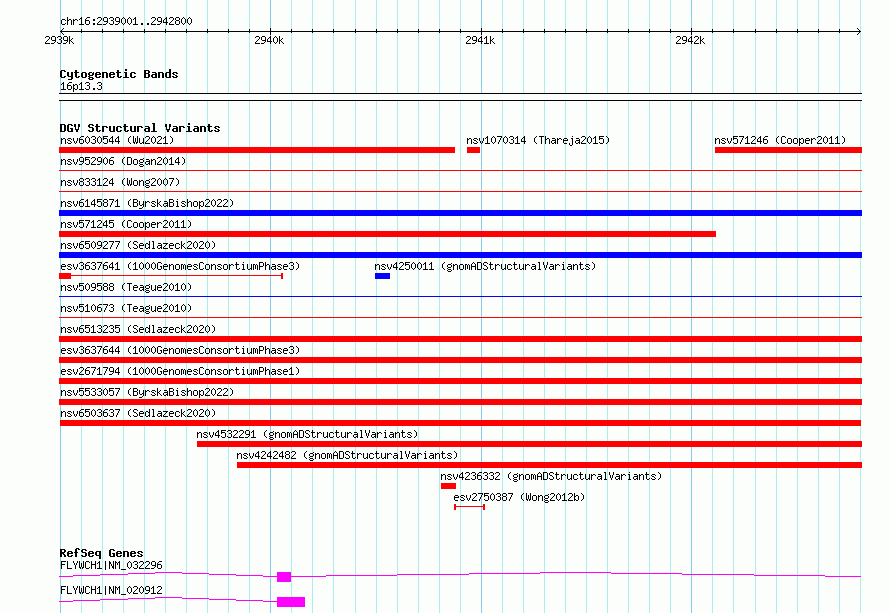Open nsv4242482 (gnomADStructuralVariants) label
Viewport: 890px width, 613px height.
click(x=347, y=455)
